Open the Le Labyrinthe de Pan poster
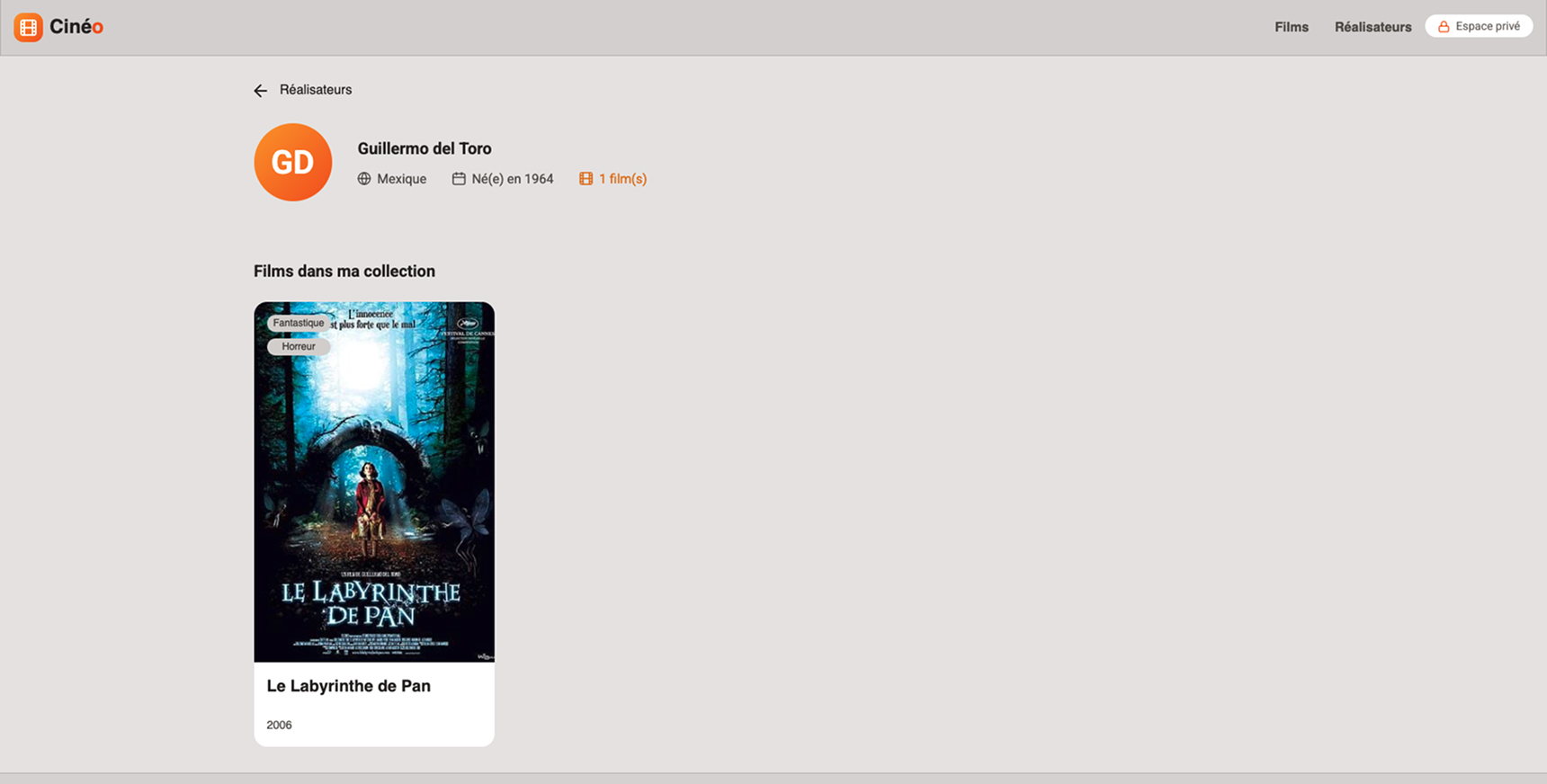 [374, 482]
